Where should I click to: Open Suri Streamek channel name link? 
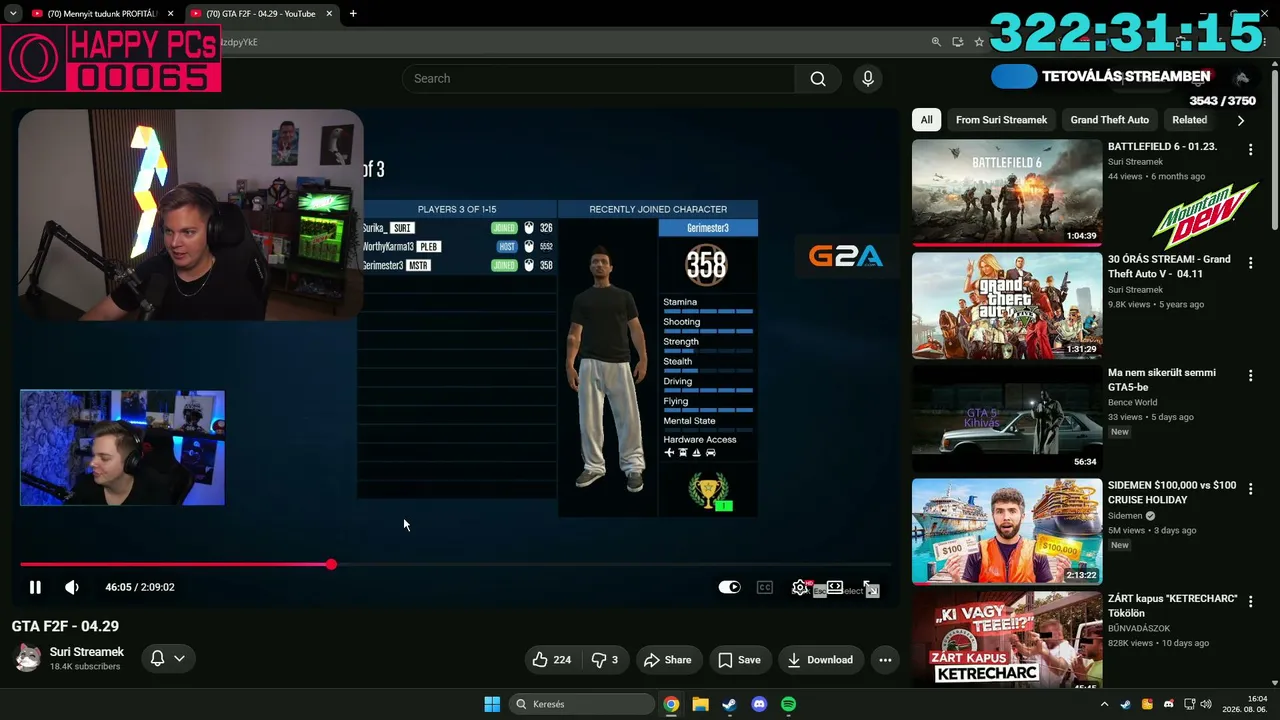click(x=87, y=652)
